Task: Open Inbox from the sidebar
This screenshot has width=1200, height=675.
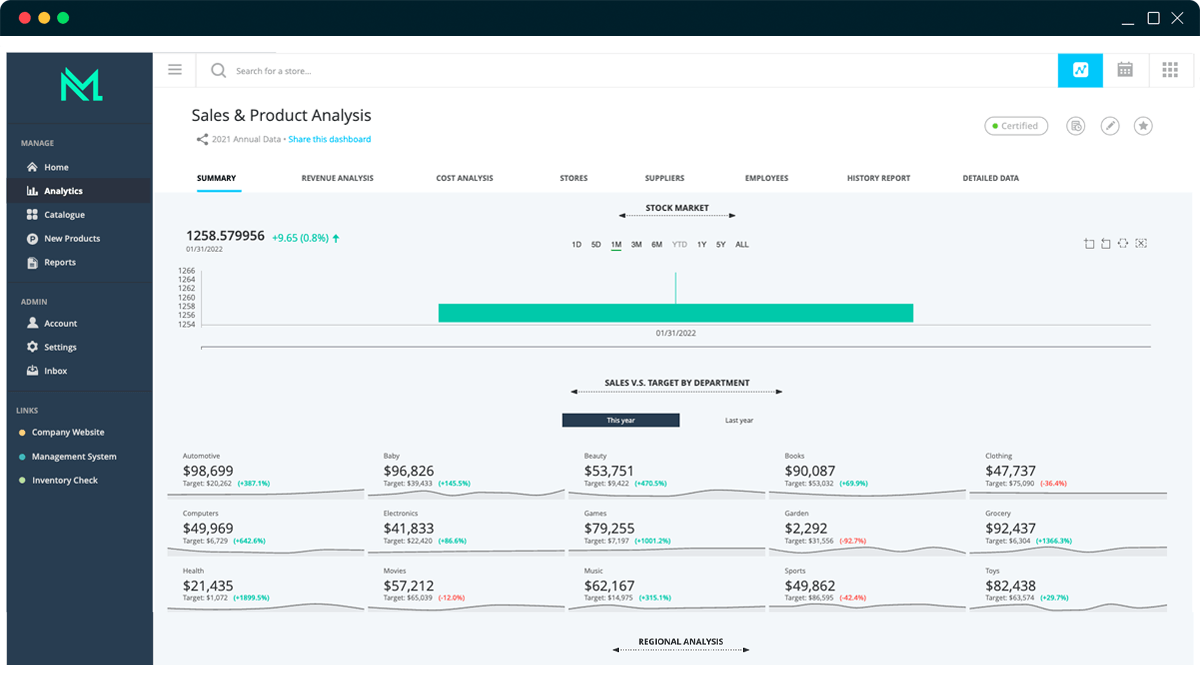Action: (x=55, y=371)
